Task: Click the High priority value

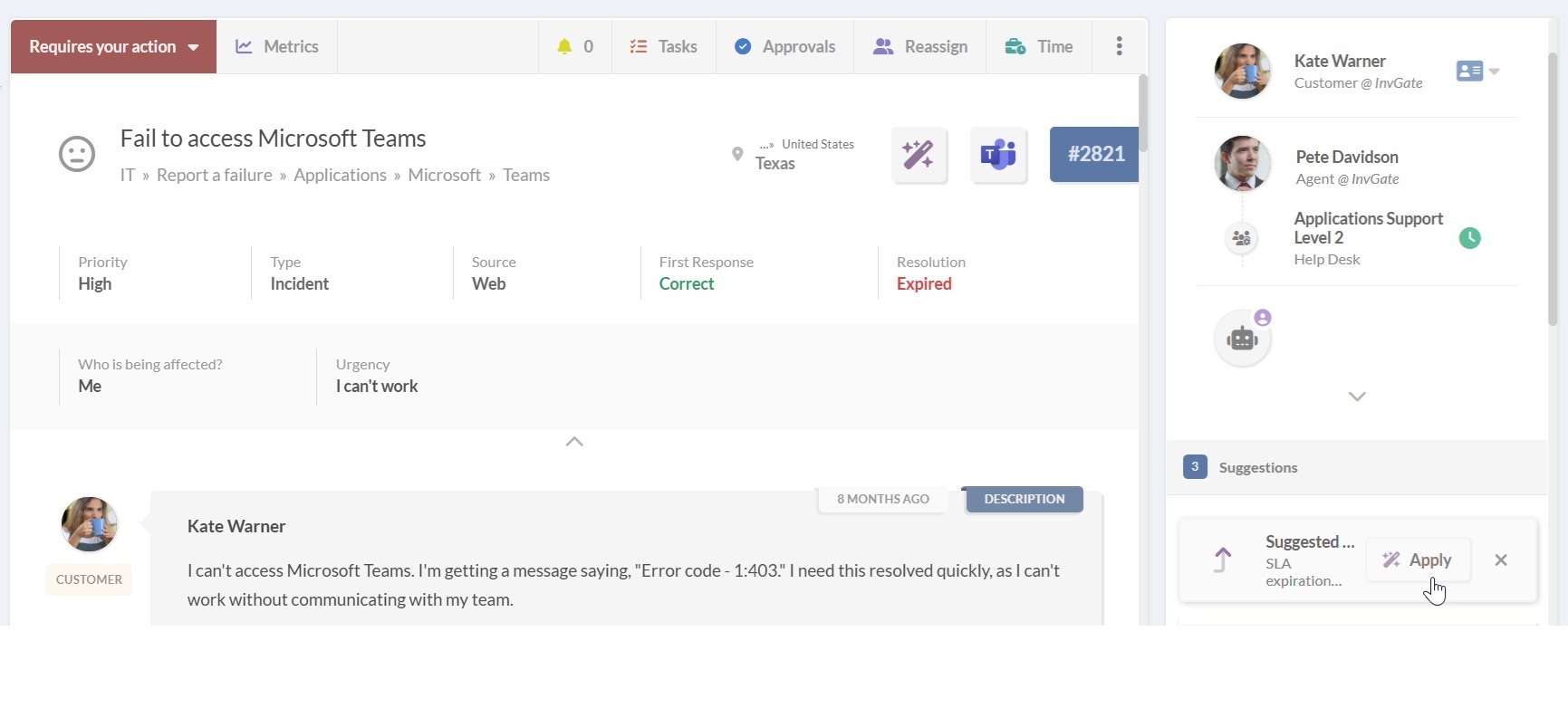Action: (95, 283)
